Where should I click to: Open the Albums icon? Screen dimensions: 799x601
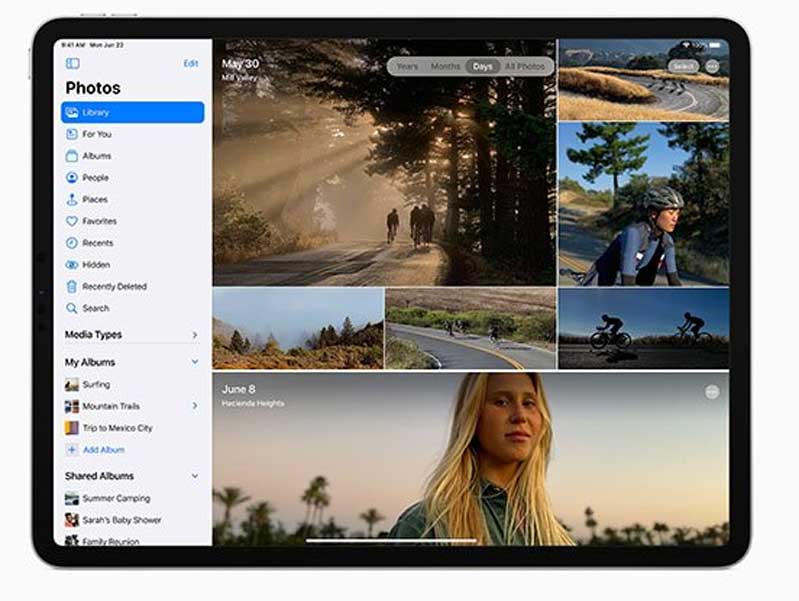(x=72, y=156)
